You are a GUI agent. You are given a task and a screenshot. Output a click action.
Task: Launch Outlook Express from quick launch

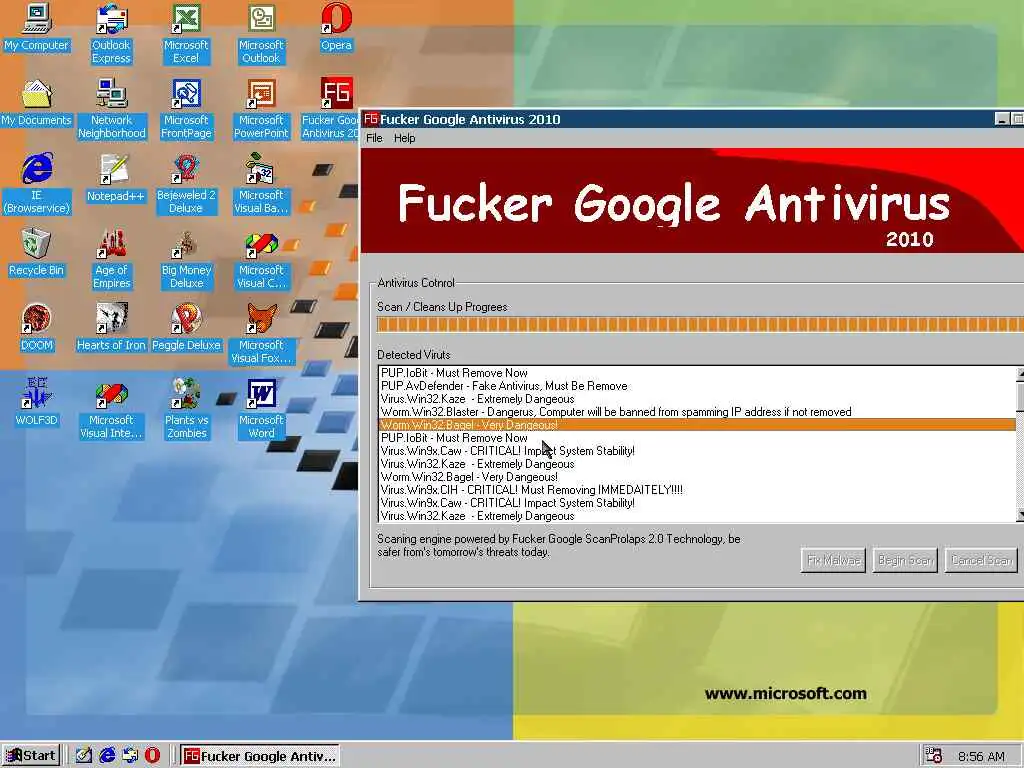pos(130,756)
